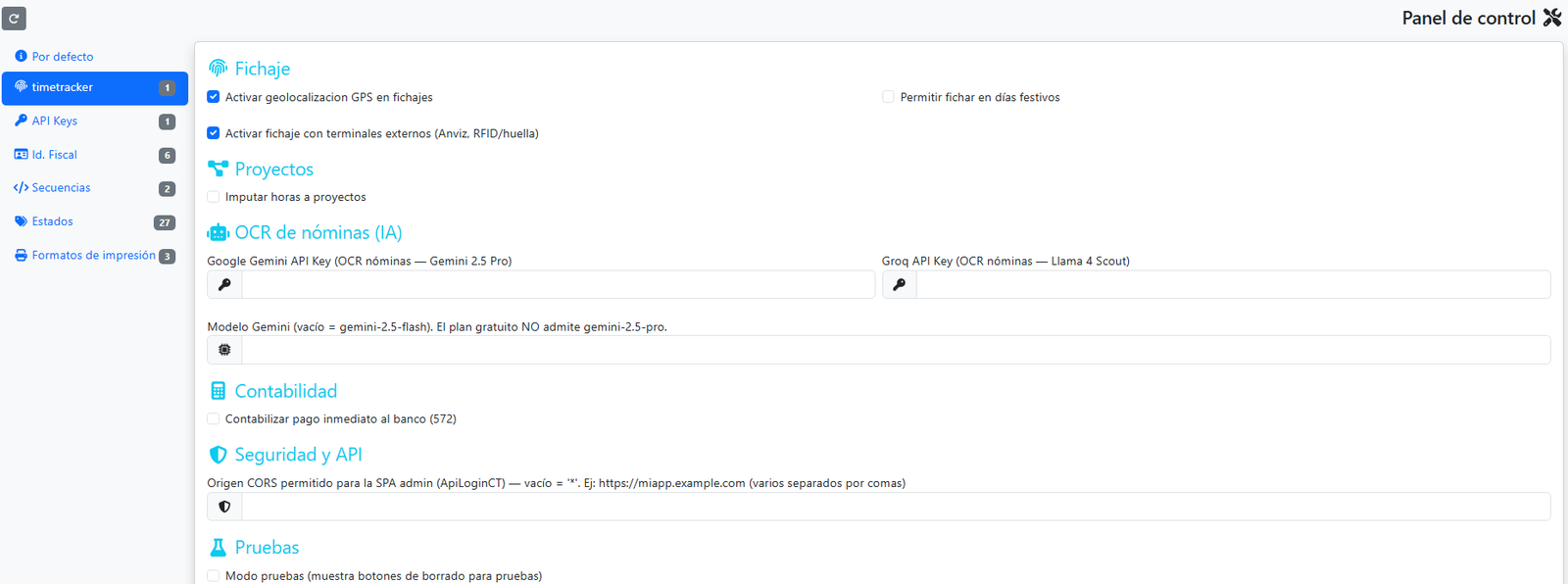Check Imputar horas a proyectos
This screenshot has height=584, width=1568.
coord(213,197)
